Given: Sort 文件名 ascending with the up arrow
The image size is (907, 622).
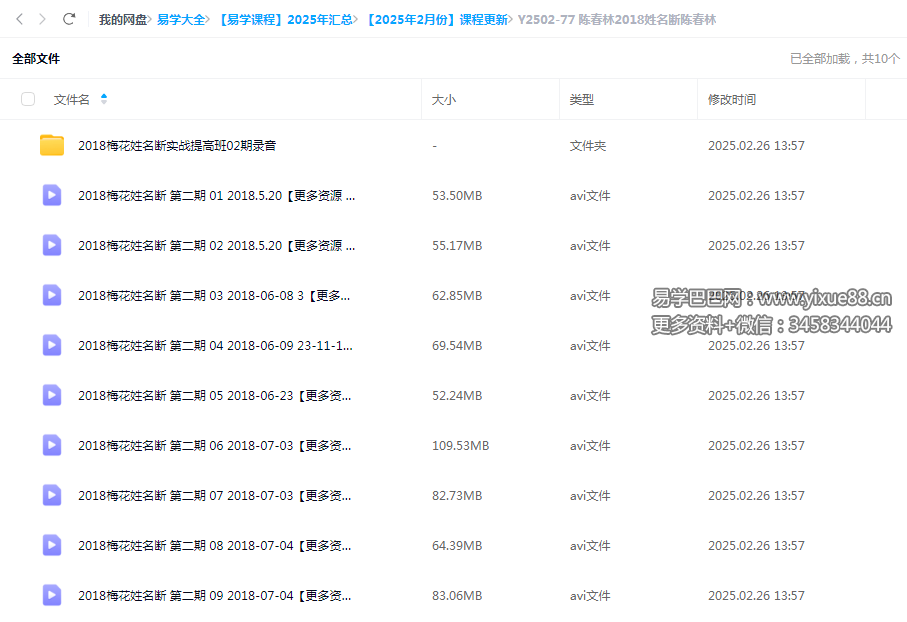Looking at the screenshot, I should click(105, 95).
